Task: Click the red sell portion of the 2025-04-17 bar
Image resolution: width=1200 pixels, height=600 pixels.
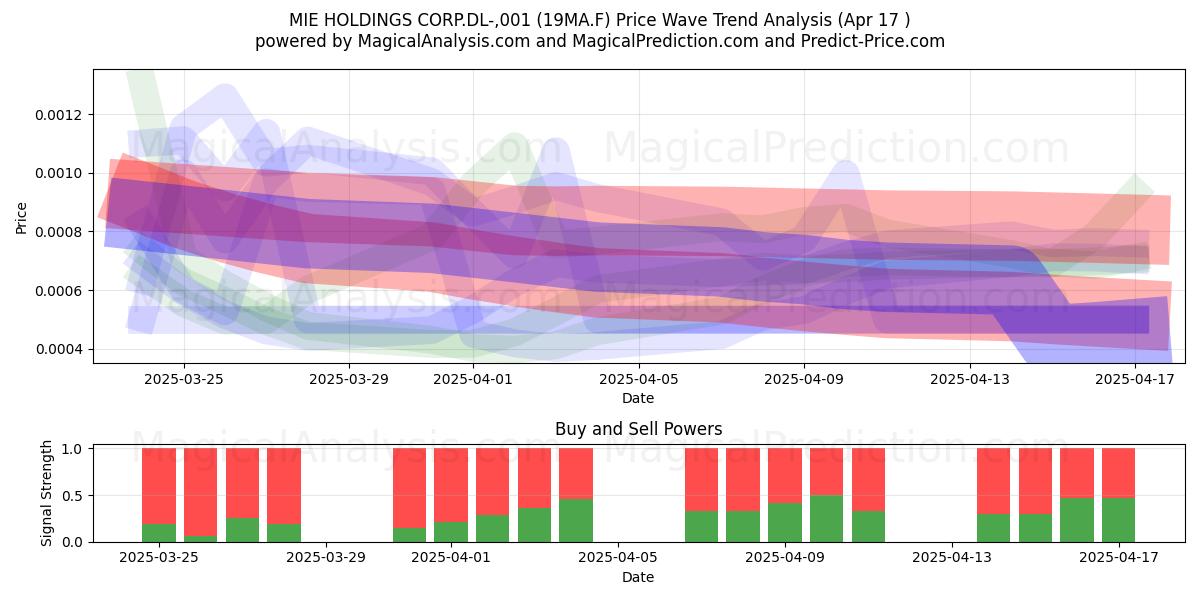Action: tap(1119, 473)
